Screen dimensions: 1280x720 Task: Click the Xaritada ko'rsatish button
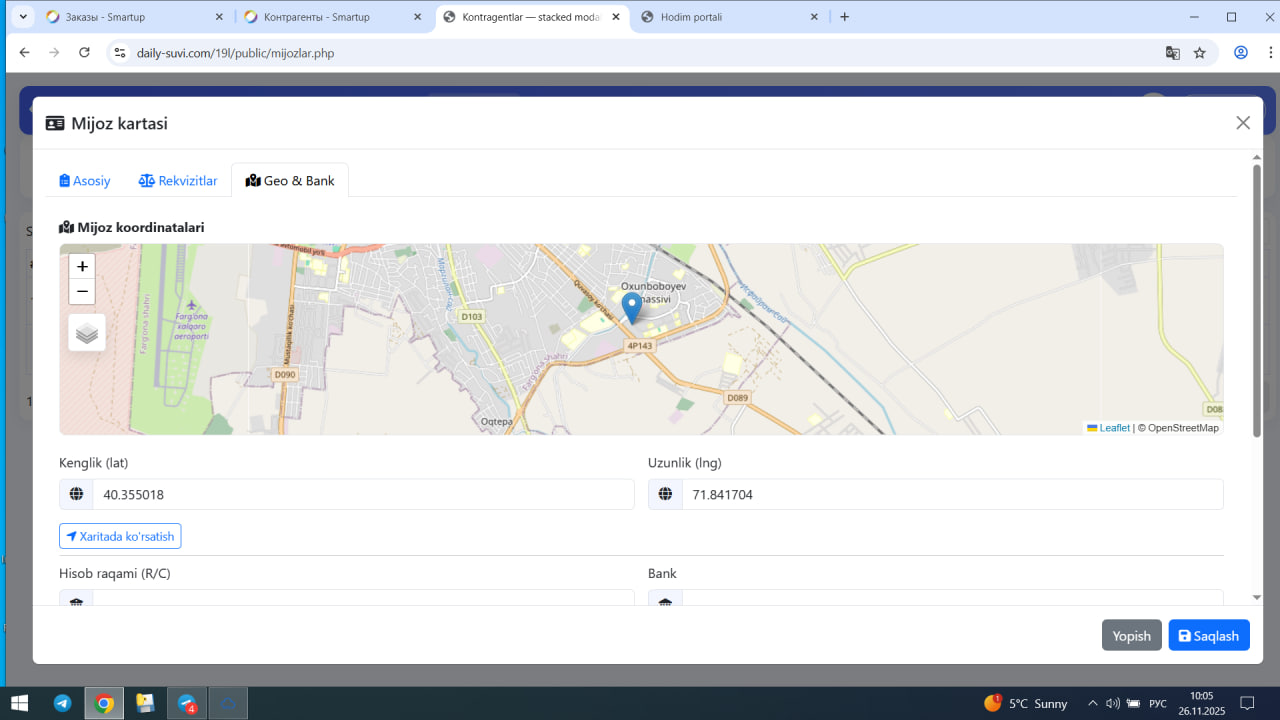(120, 536)
